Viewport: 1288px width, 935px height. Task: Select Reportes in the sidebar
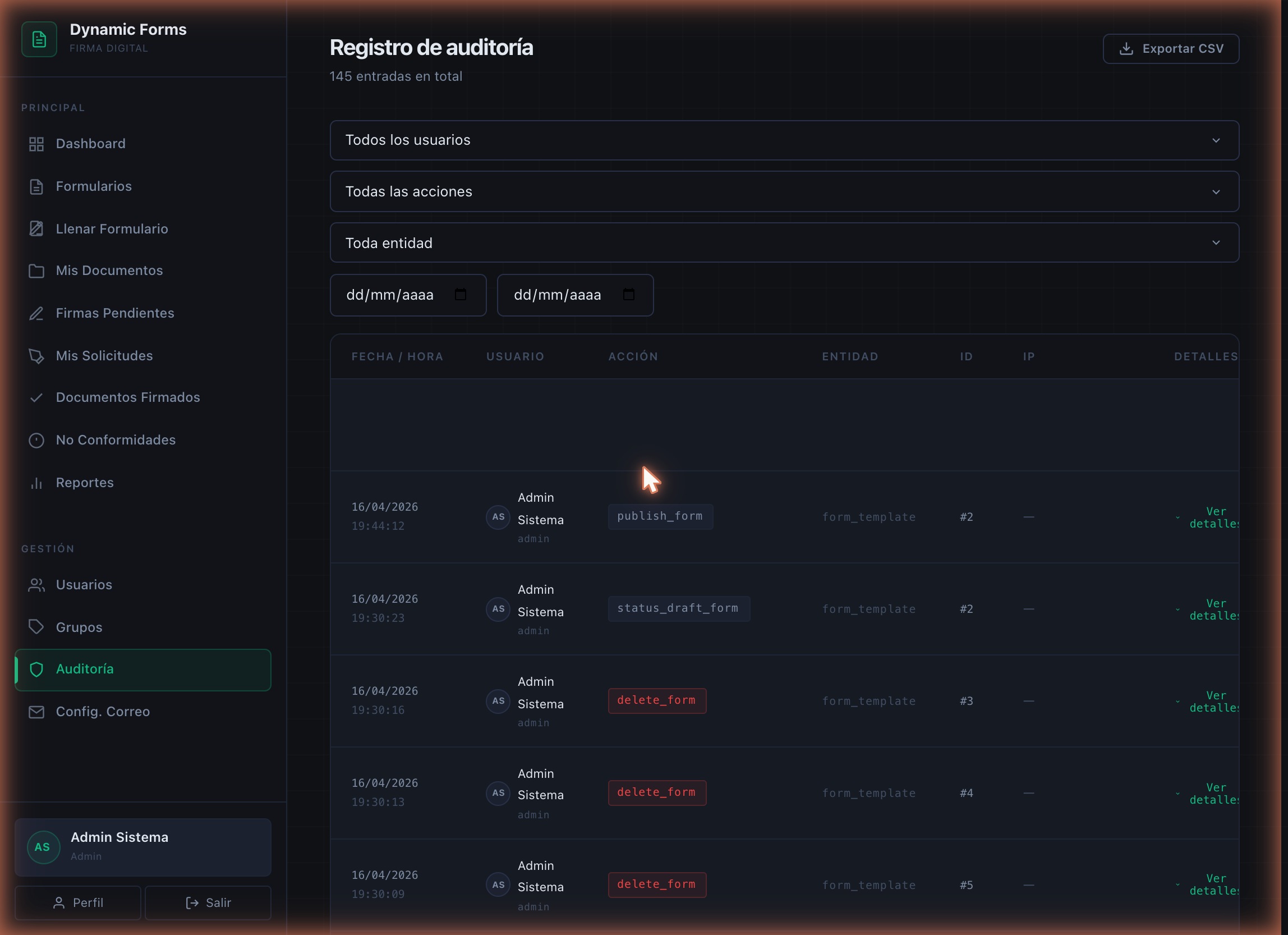[x=143, y=483]
